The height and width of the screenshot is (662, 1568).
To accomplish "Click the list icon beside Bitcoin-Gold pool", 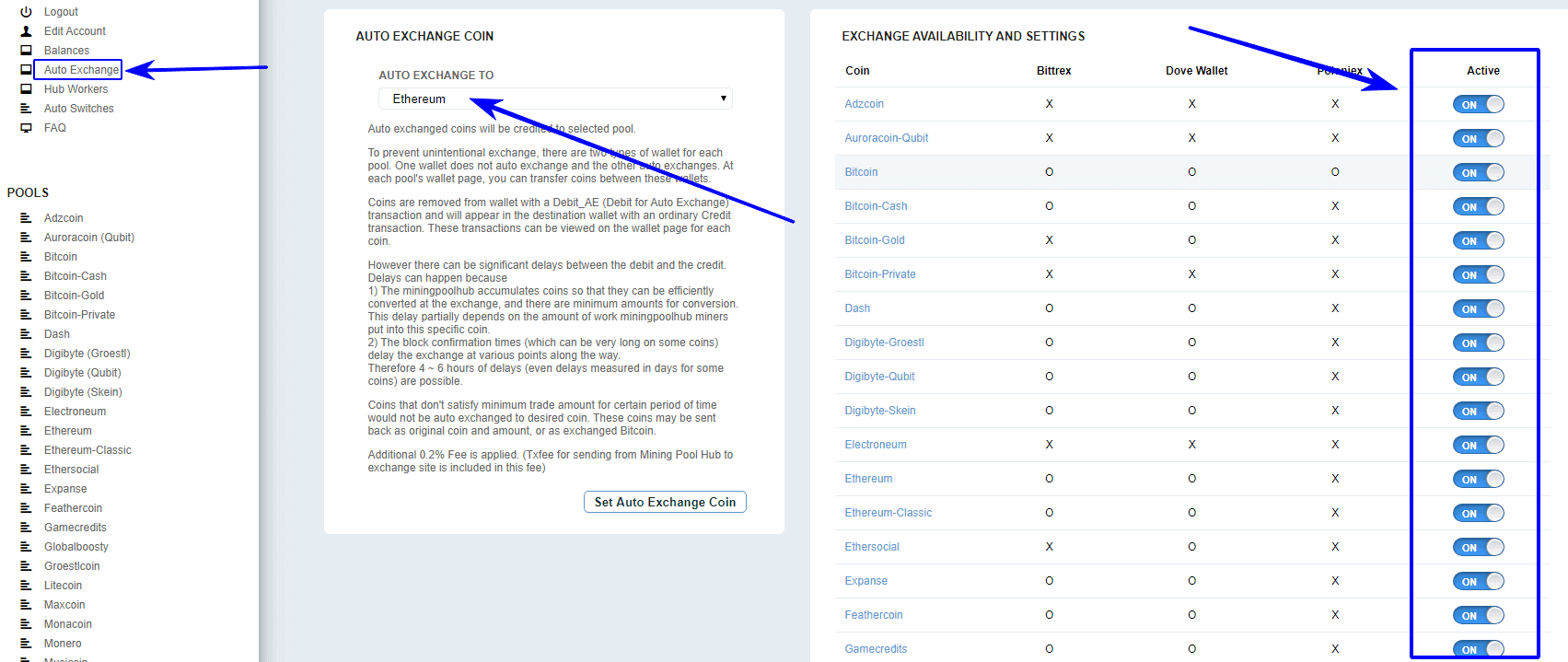I will (26, 296).
